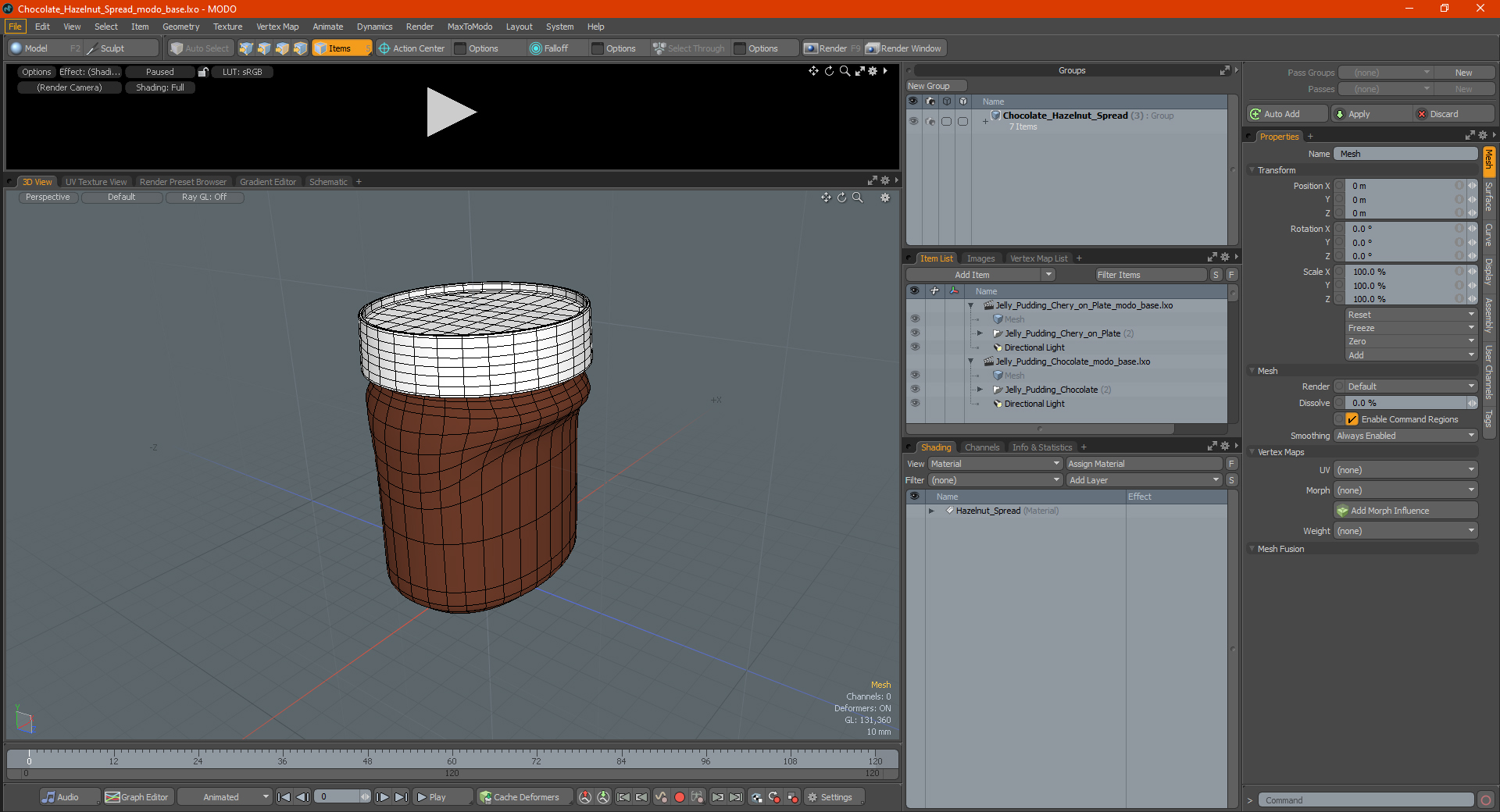The width and height of the screenshot is (1500, 812).
Task: Click the Mesh Name input field
Action: [x=1405, y=154]
